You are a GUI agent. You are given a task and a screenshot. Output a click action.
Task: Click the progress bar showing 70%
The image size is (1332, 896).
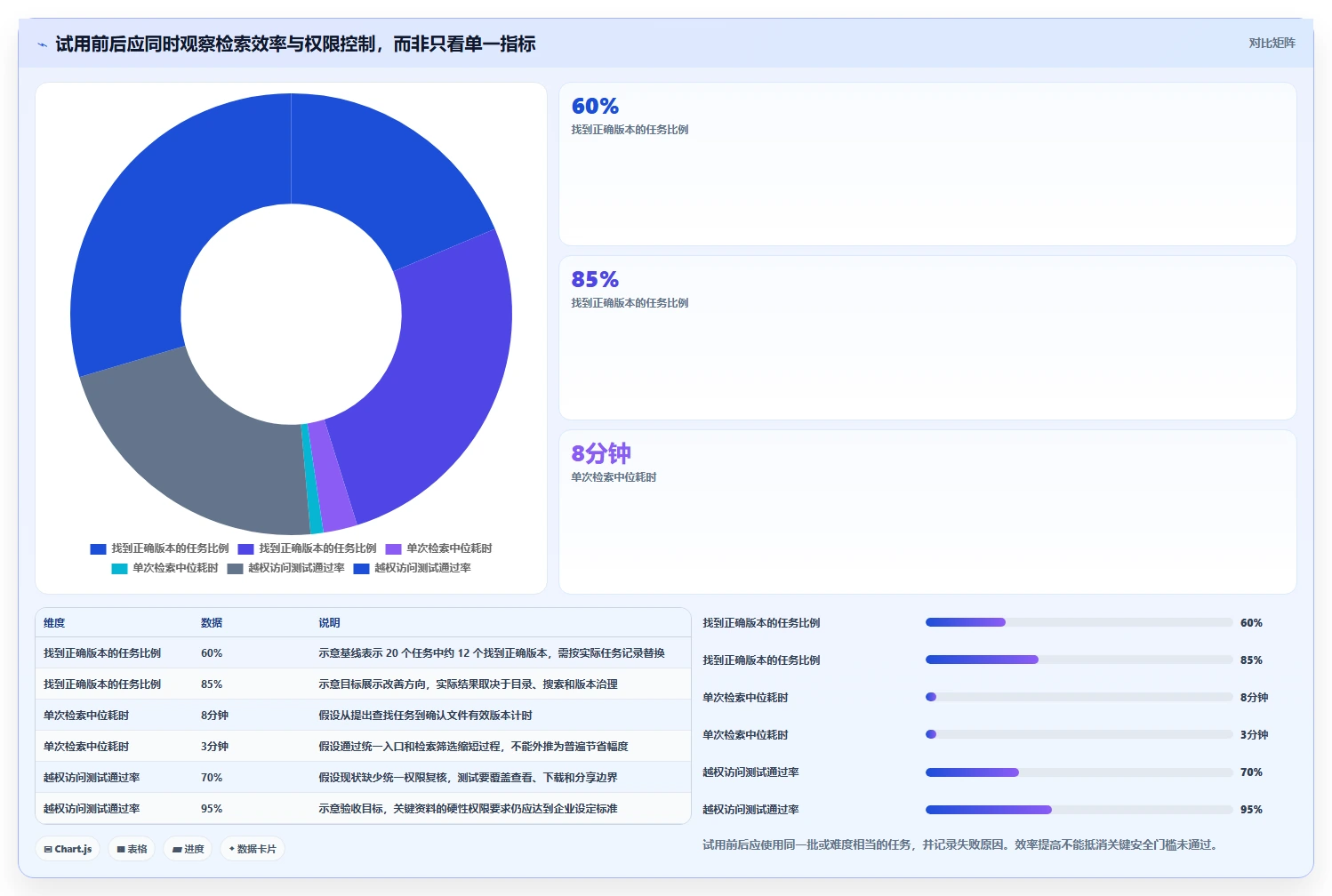pos(1079,772)
